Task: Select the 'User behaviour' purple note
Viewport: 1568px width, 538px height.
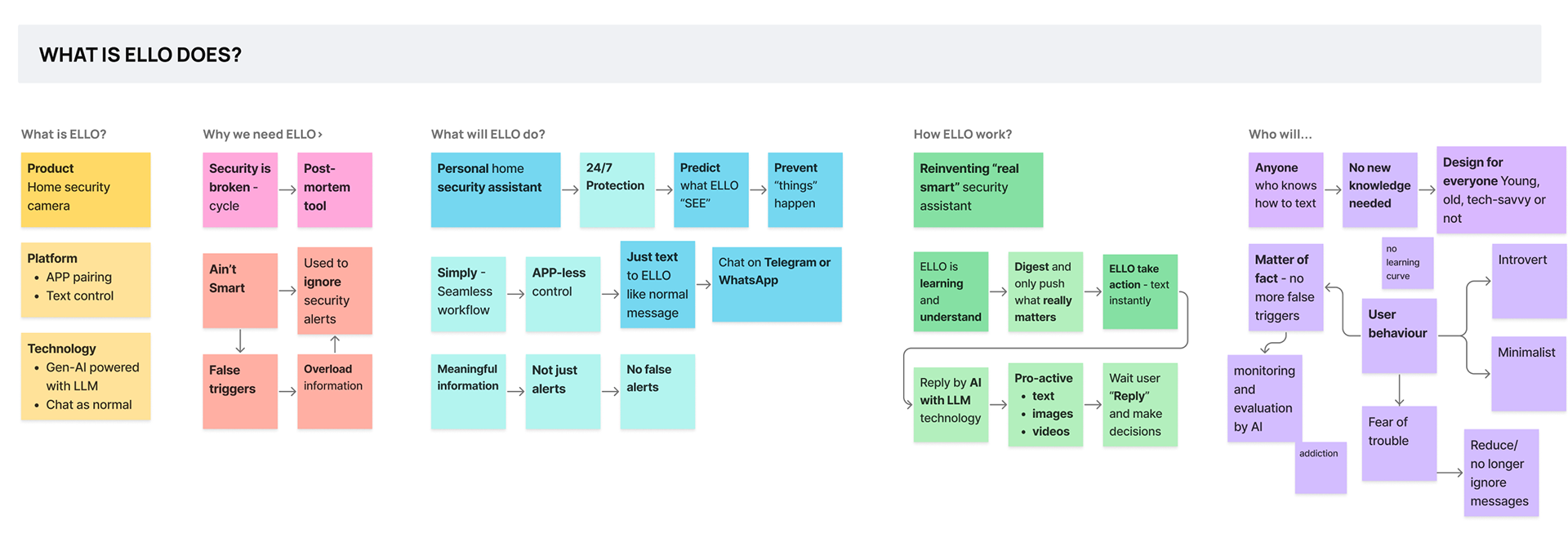Action: point(1399,336)
